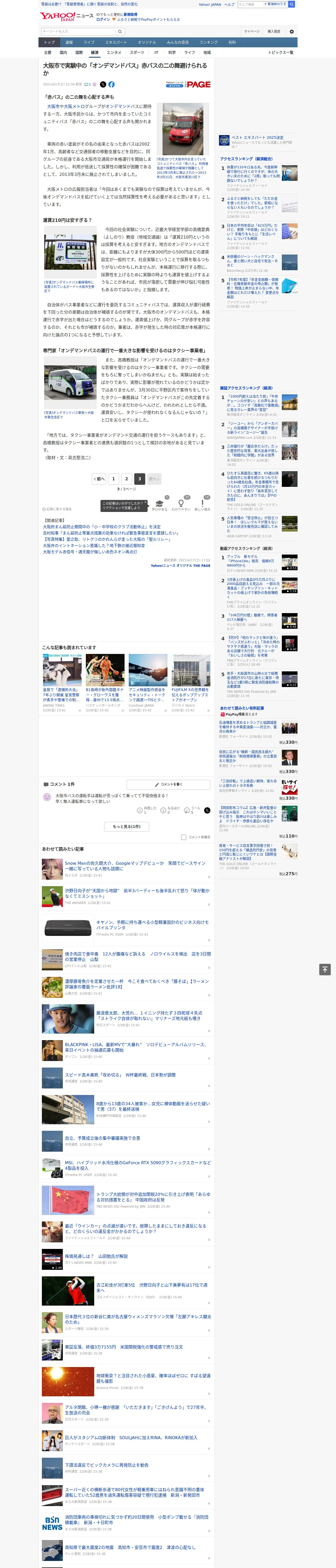Image resolution: width=336 pixels, height=1568 pixels.
Task: Click the on-demand bus stop sign photo
Action: (70, 252)
